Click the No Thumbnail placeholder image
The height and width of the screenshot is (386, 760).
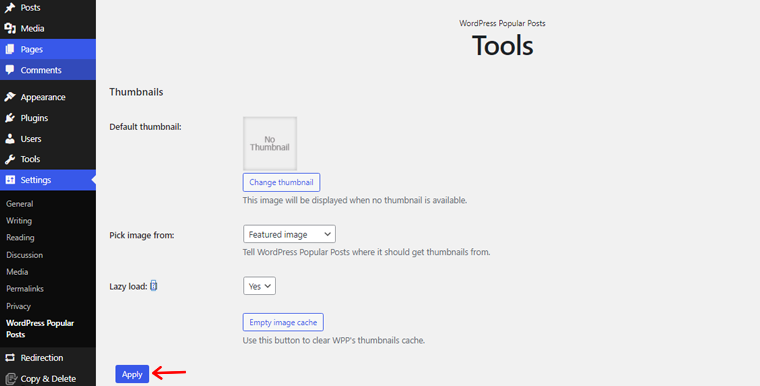(270, 144)
